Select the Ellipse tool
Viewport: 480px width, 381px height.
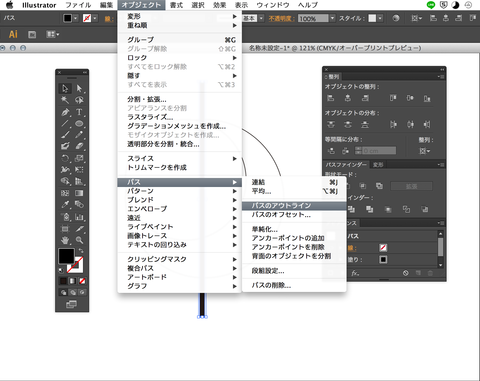point(79,124)
